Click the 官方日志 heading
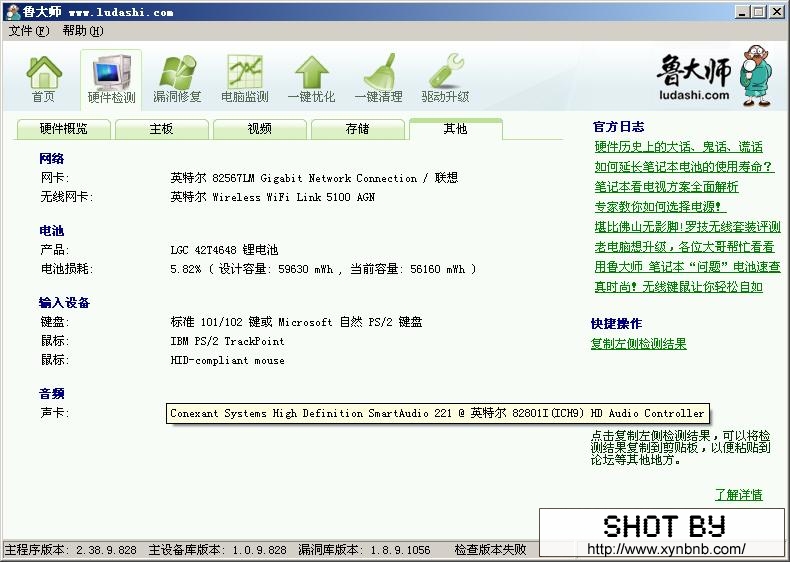790x562 pixels. coord(618,127)
